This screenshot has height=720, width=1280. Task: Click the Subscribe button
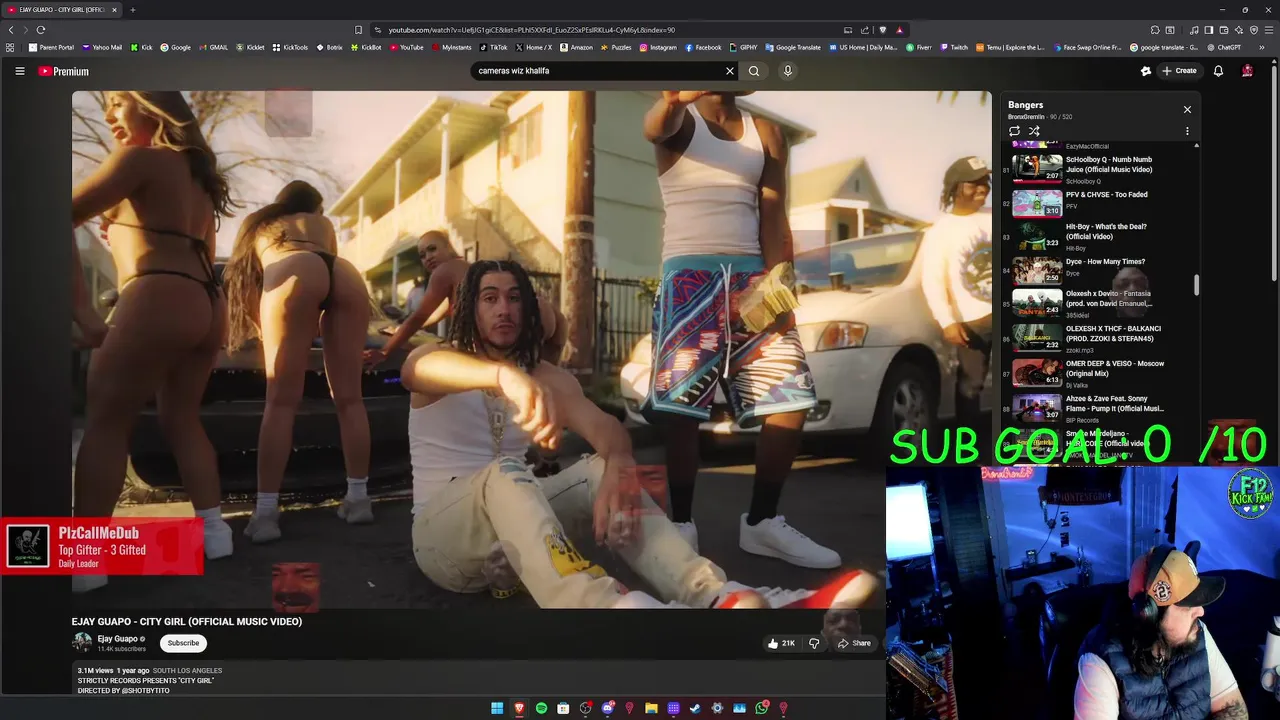pyautogui.click(x=183, y=643)
